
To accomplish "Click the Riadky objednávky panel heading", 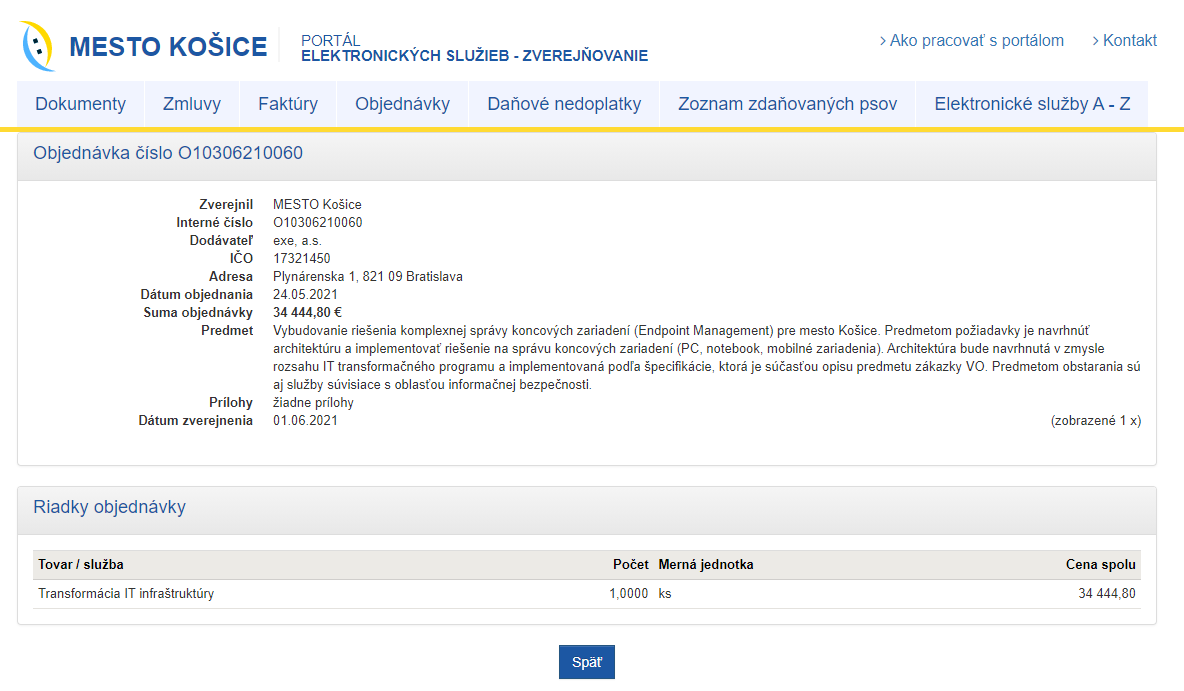I will (110, 507).
